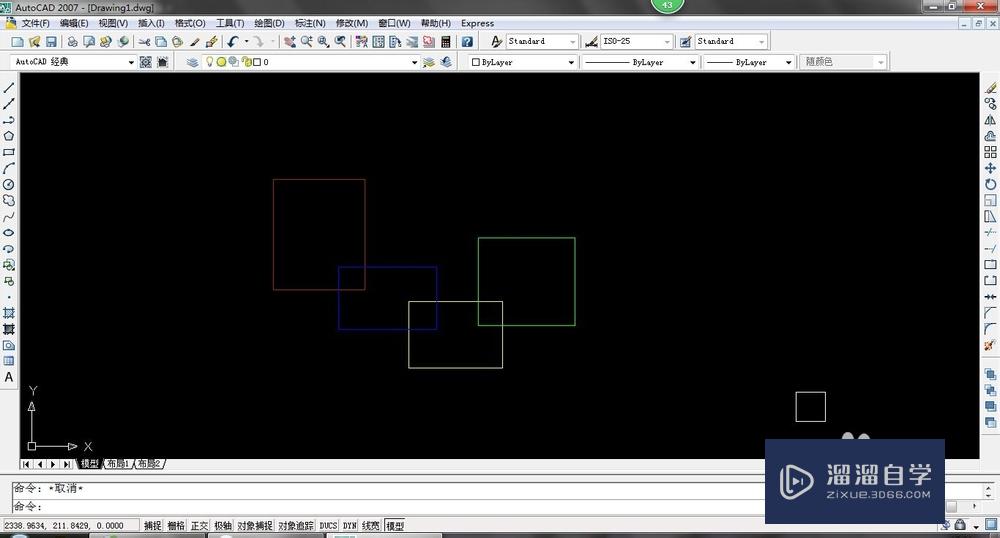Viewport: 1000px width, 538px height.
Task: Switch to the 布局1 layout tab
Action: 118,463
